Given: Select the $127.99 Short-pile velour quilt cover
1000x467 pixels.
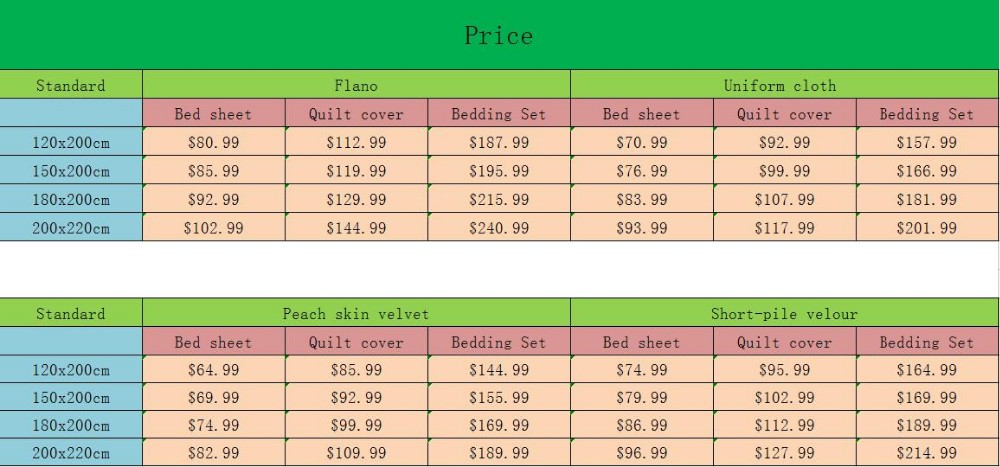Looking at the screenshot, I should (784, 454).
